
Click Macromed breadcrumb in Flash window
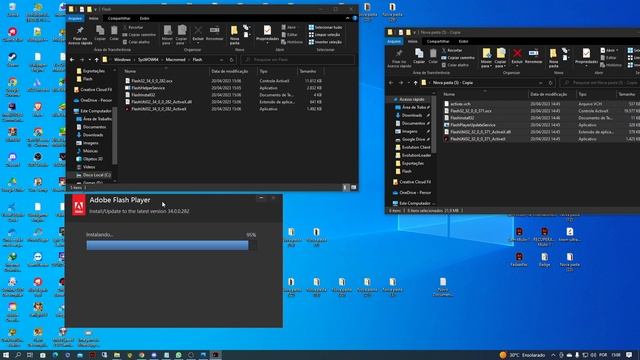coord(176,60)
